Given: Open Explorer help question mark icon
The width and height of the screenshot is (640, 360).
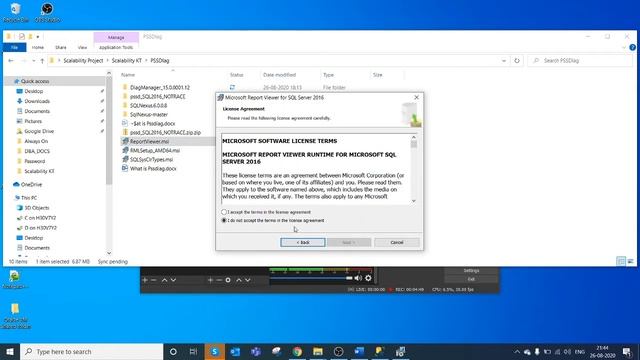Looking at the screenshot, I should (632, 47).
